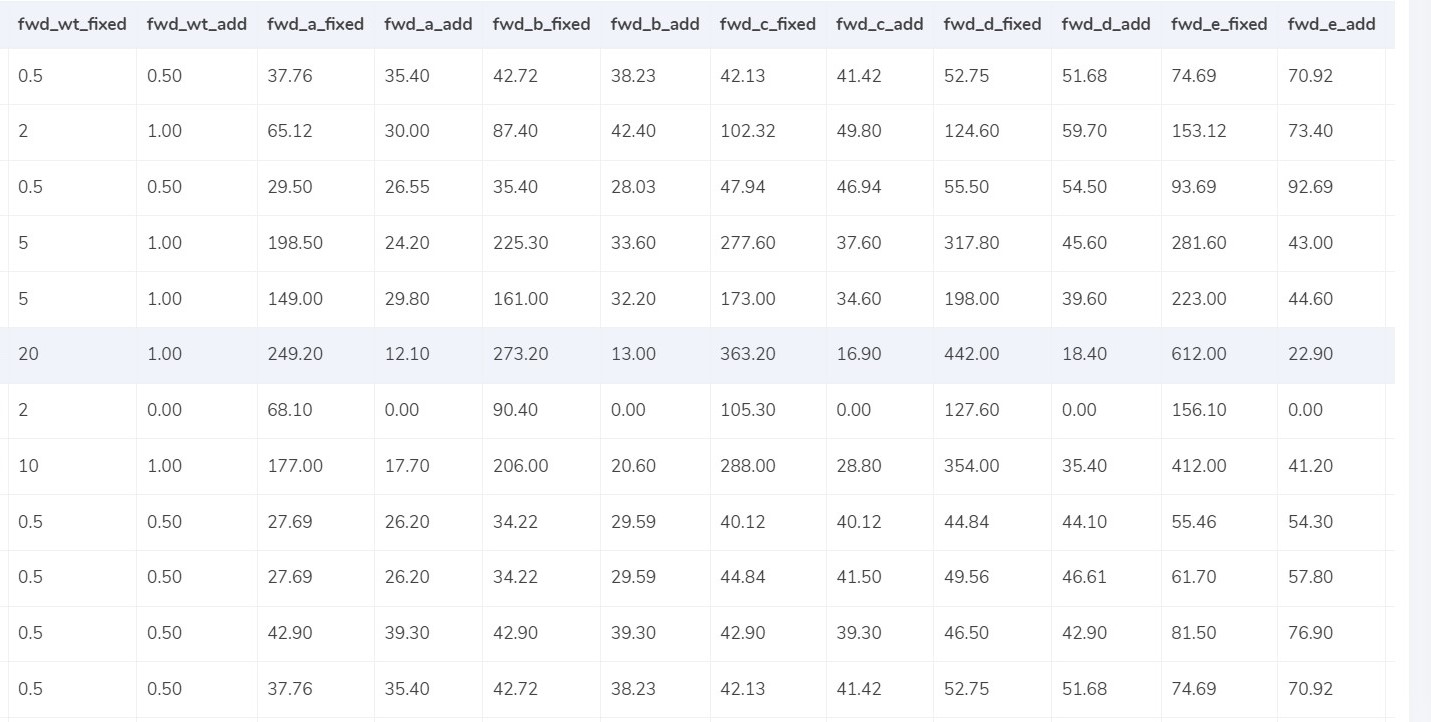Select the 198.50 cell
The image size is (1431, 722).
click(x=294, y=243)
